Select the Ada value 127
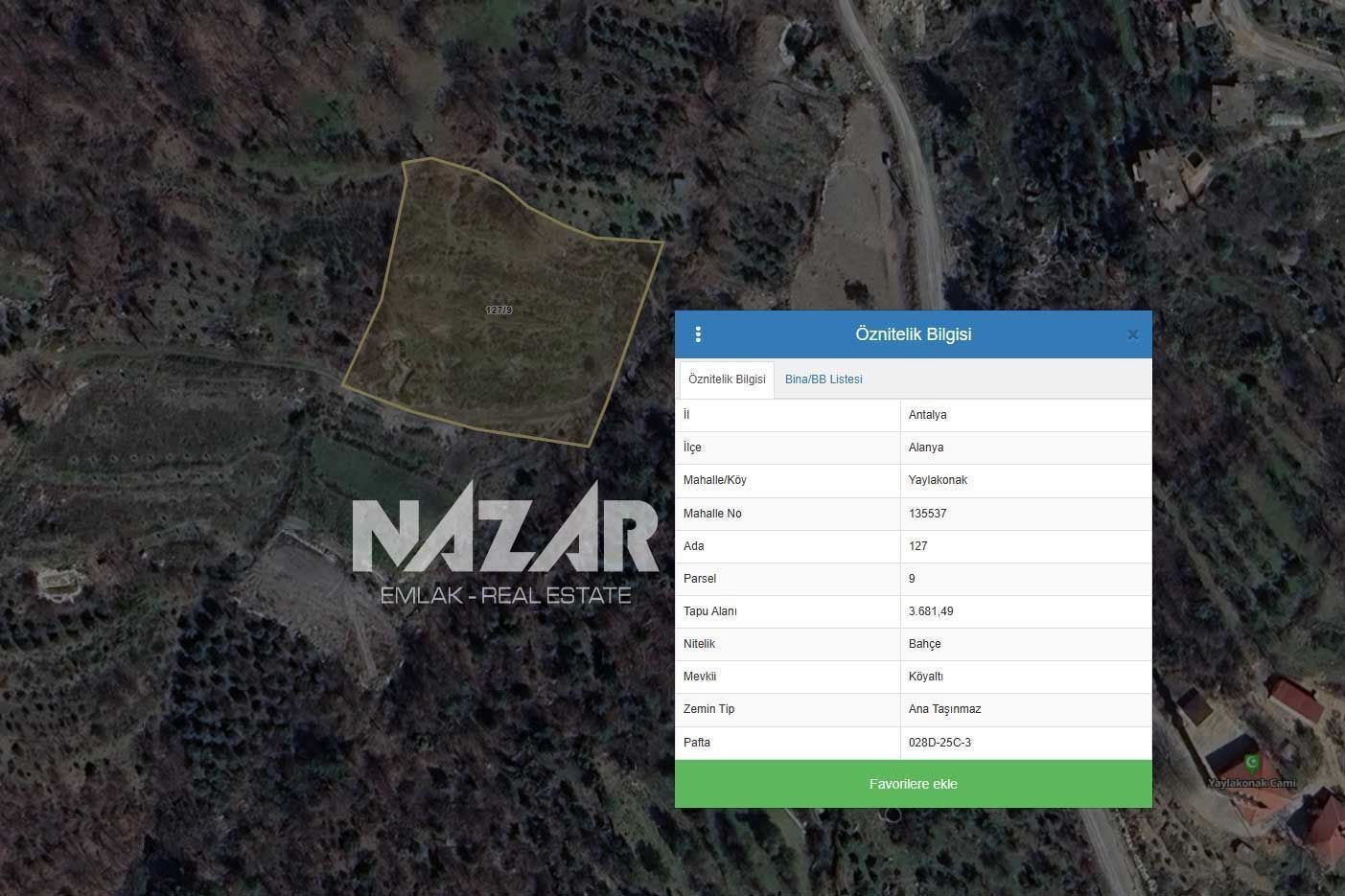Image resolution: width=1345 pixels, height=896 pixels. (917, 546)
